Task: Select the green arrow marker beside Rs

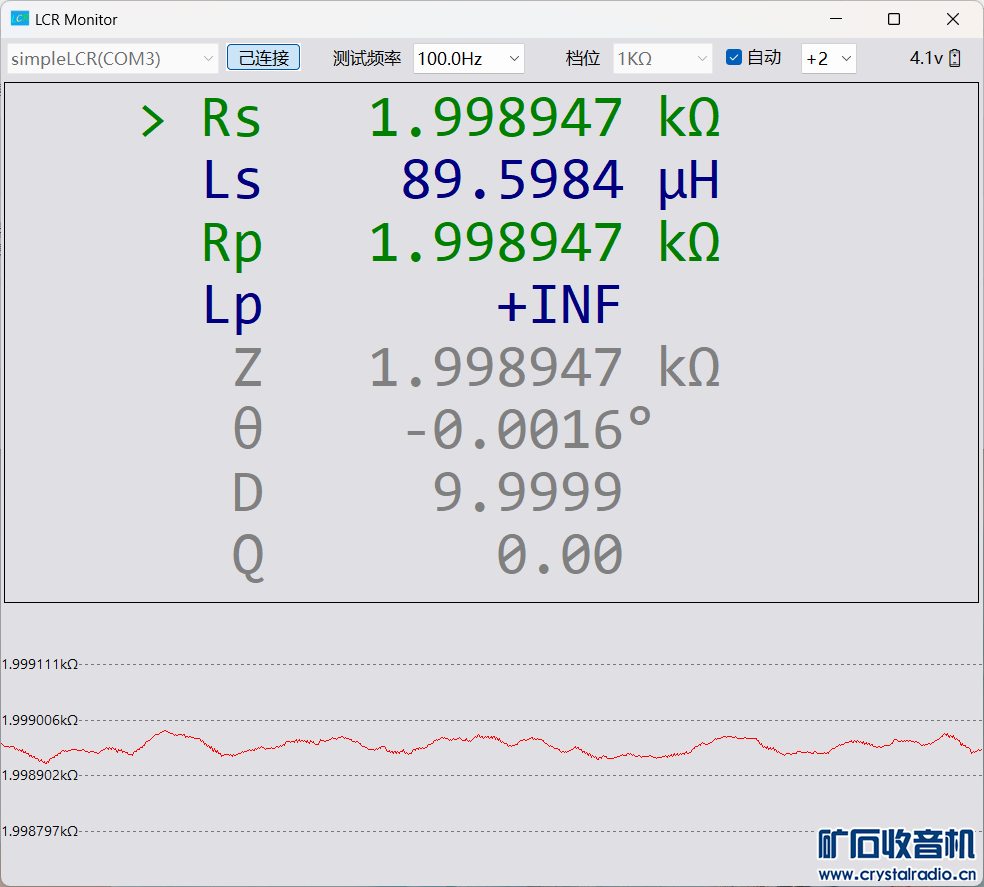Action: point(152,120)
